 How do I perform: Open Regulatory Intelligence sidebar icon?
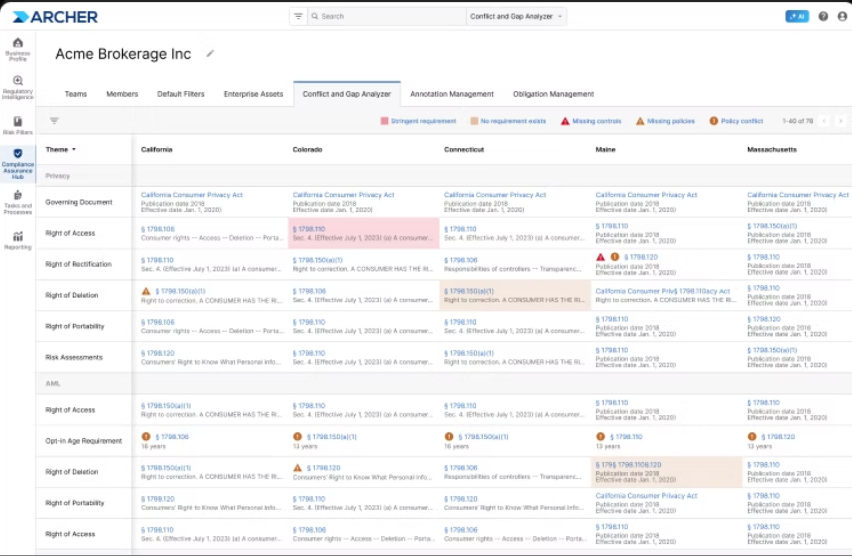(x=17, y=86)
